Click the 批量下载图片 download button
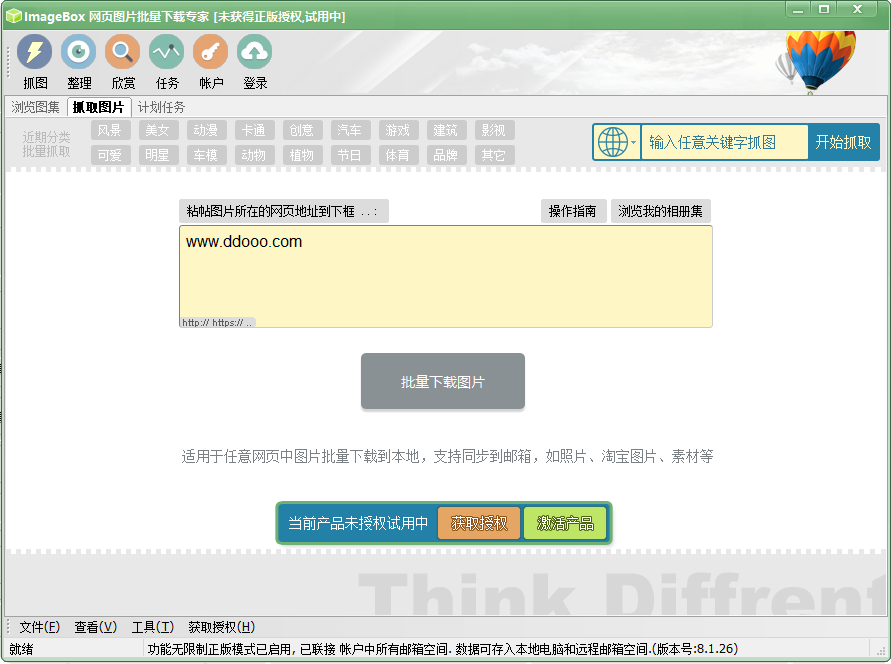Viewport: 891px width, 664px height. [x=443, y=381]
